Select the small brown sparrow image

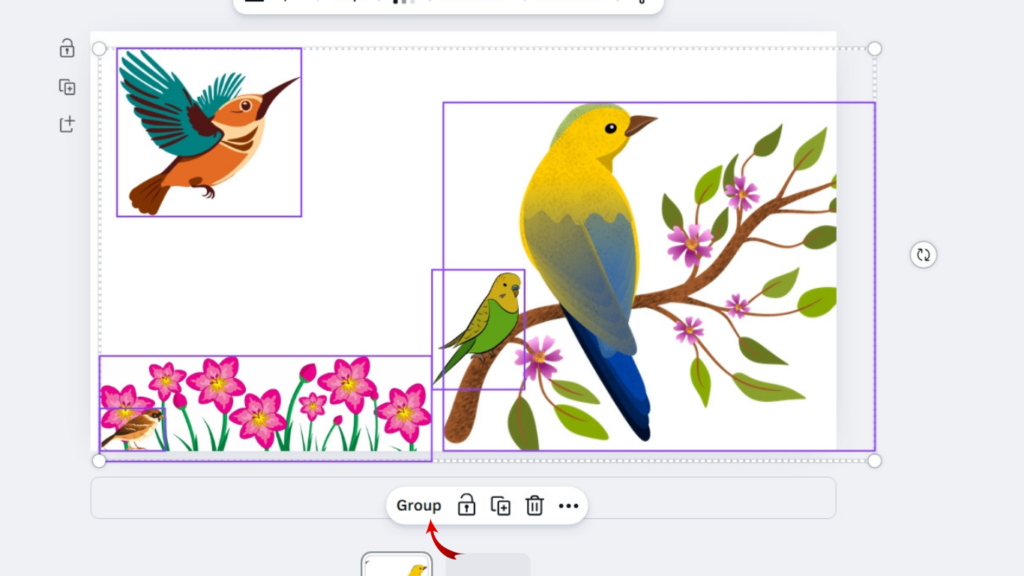(133, 429)
